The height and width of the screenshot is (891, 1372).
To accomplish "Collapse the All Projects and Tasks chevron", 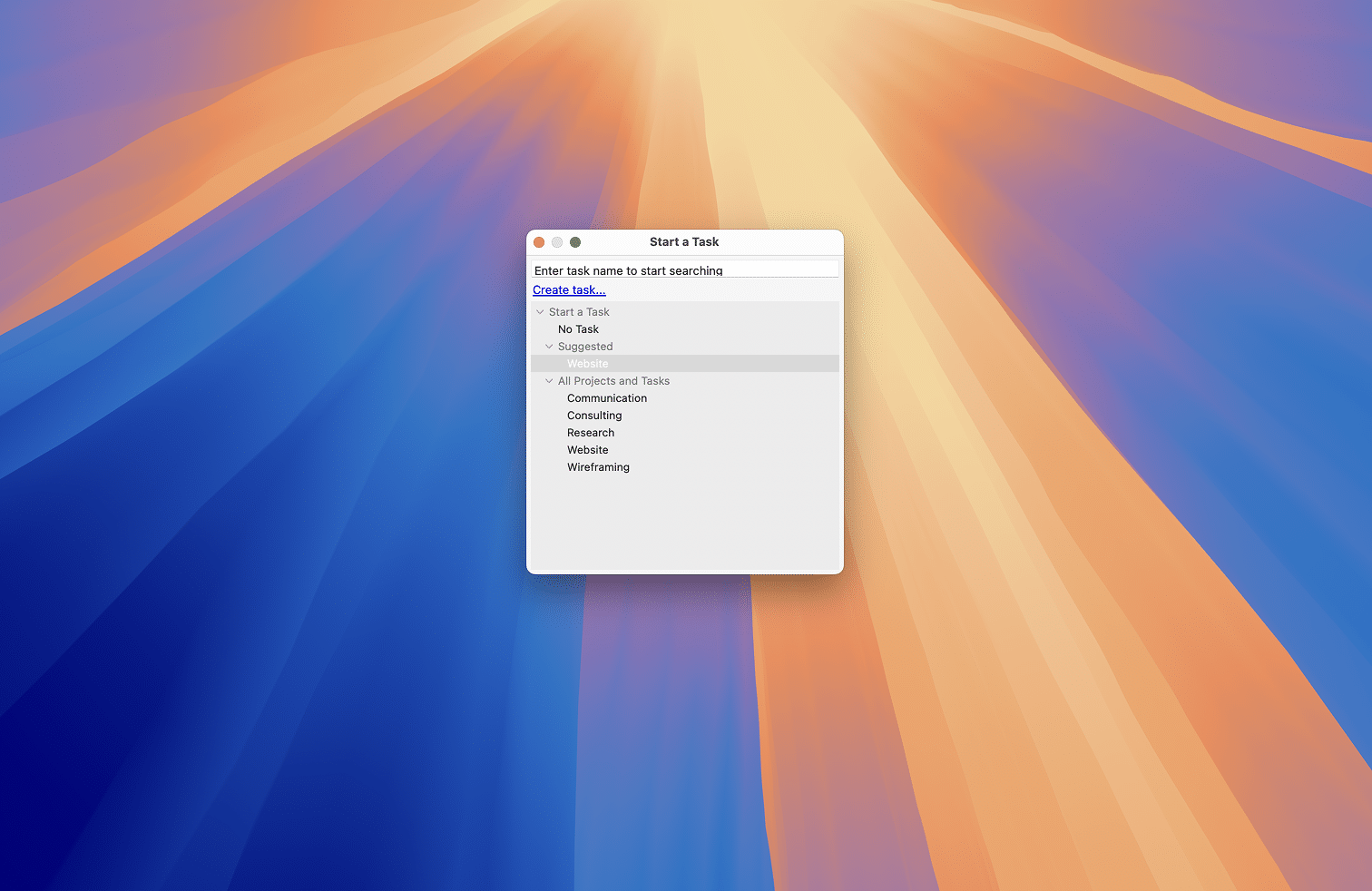I will point(549,381).
